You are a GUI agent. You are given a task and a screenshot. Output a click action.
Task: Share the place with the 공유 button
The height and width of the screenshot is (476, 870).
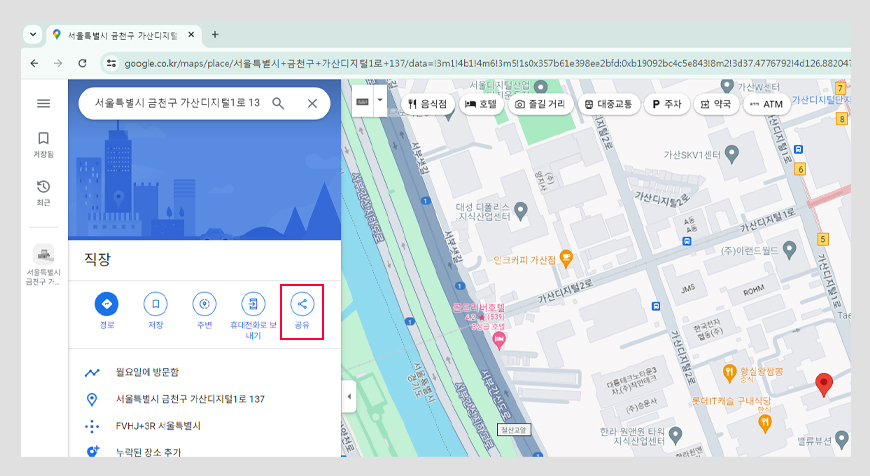[x=302, y=310]
